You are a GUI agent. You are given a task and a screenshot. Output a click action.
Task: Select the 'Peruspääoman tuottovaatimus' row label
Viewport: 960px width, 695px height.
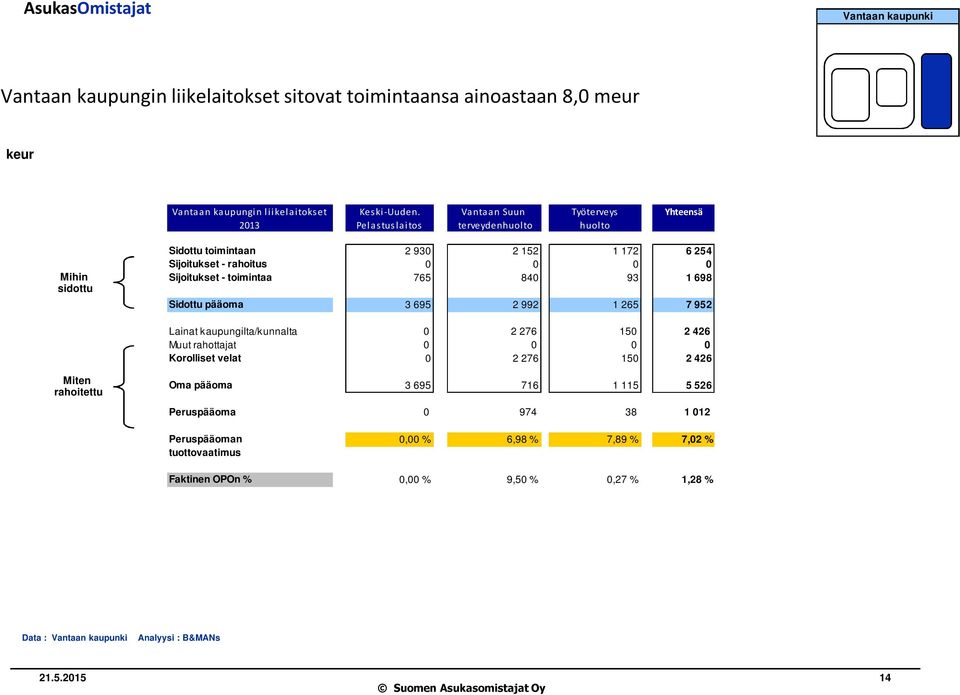pyautogui.click(x=205, y=446)
